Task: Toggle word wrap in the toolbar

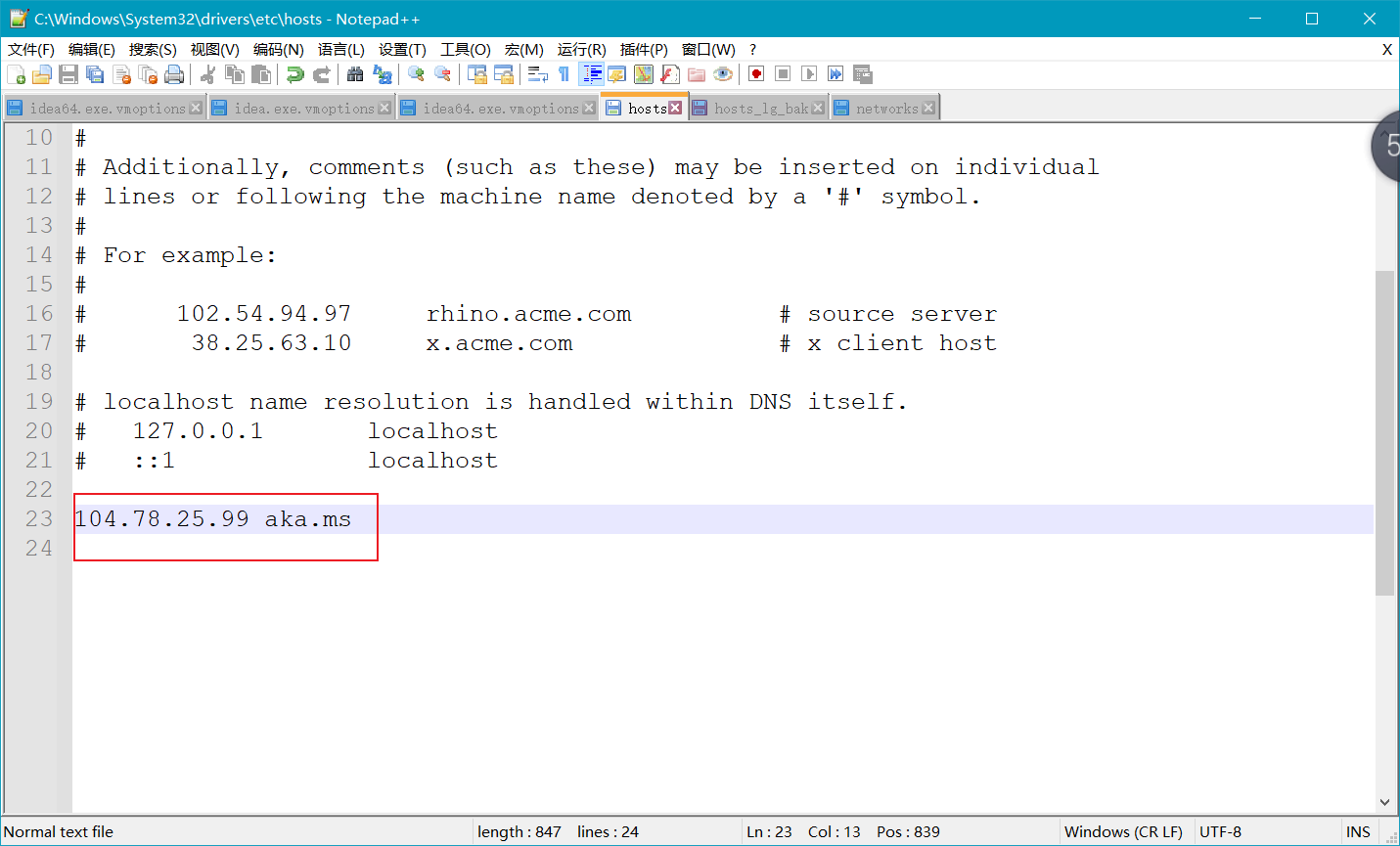Action: pyautogui.click(x=537, y=74)
